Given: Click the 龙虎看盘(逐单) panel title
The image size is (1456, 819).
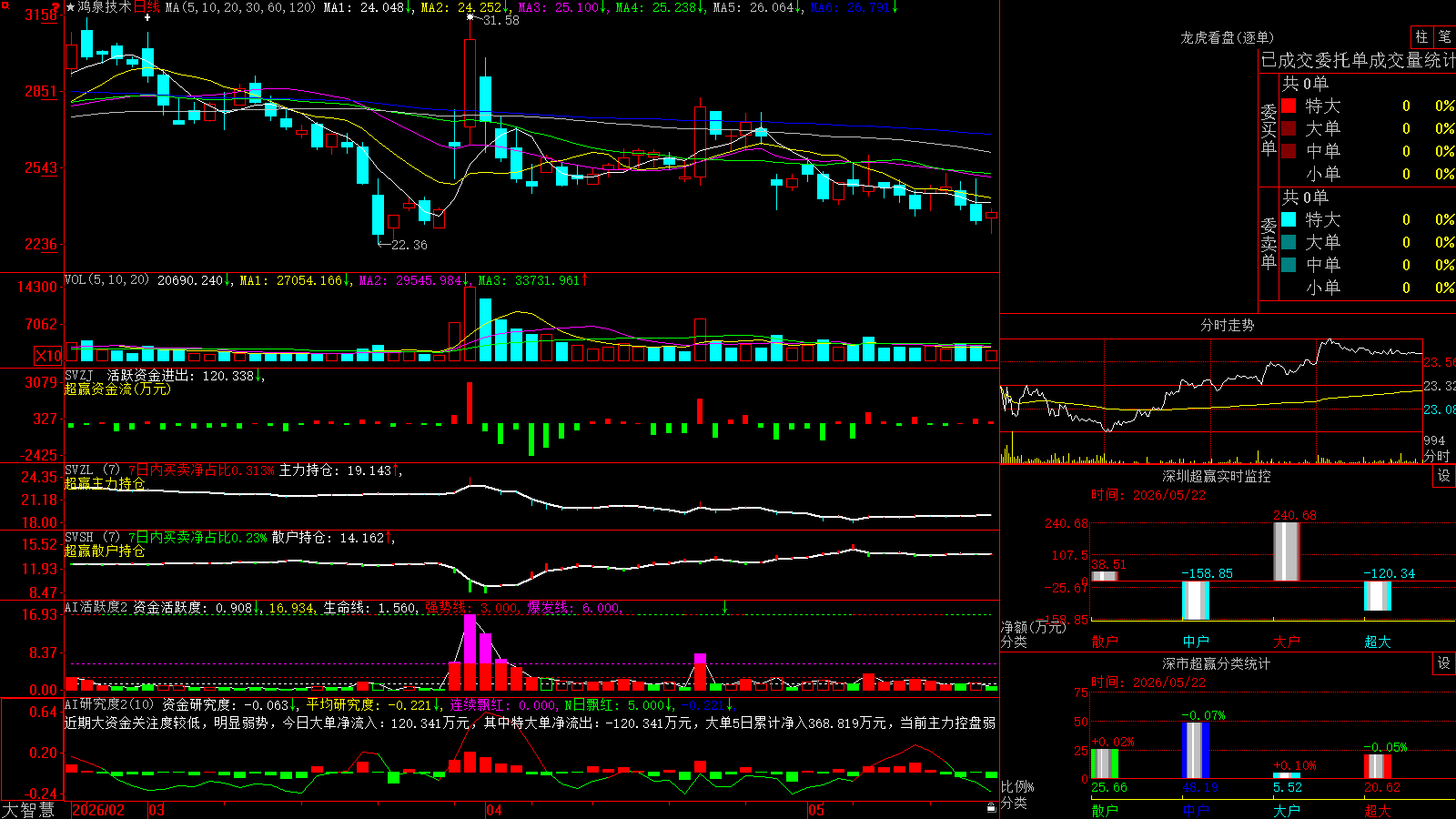Looking at the screenshot, I should 1227,37.
